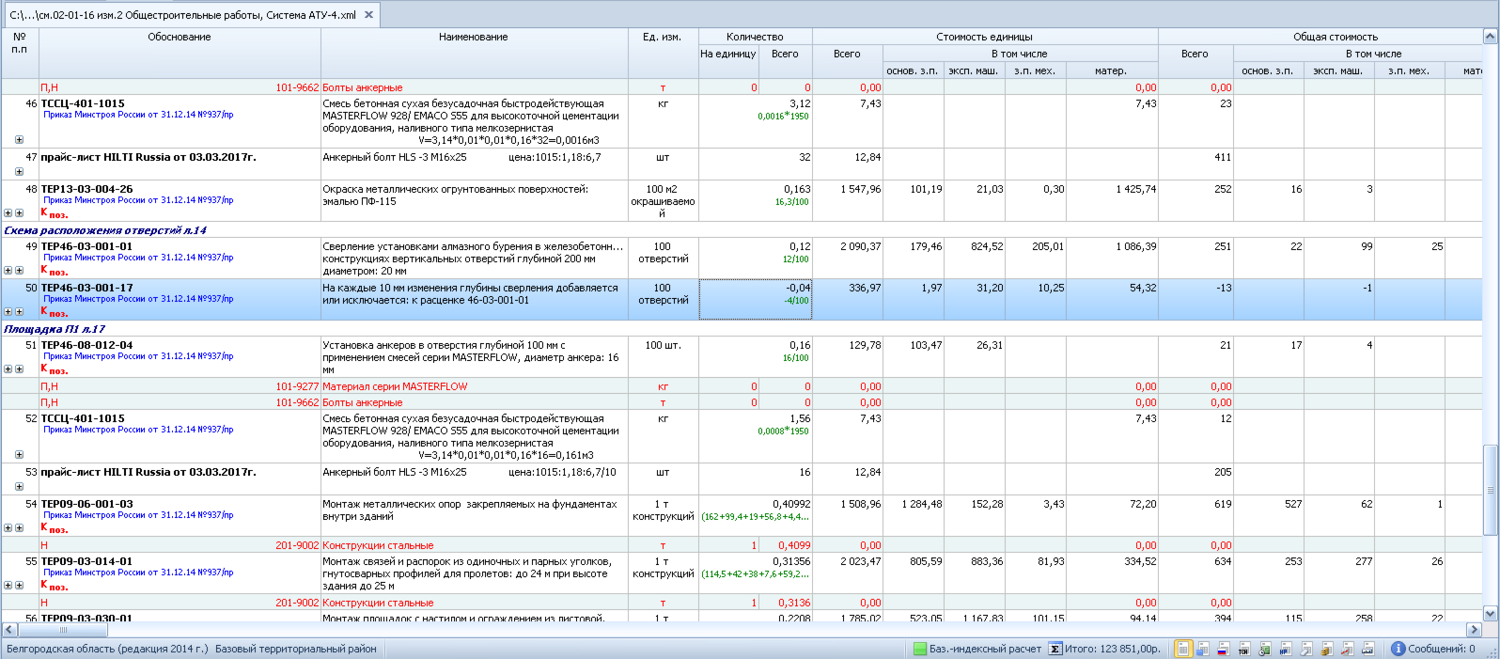Click the ИР document icon in status bar
The height and width of the screenshot is (659, 1500).
(x=1286, y=649)
